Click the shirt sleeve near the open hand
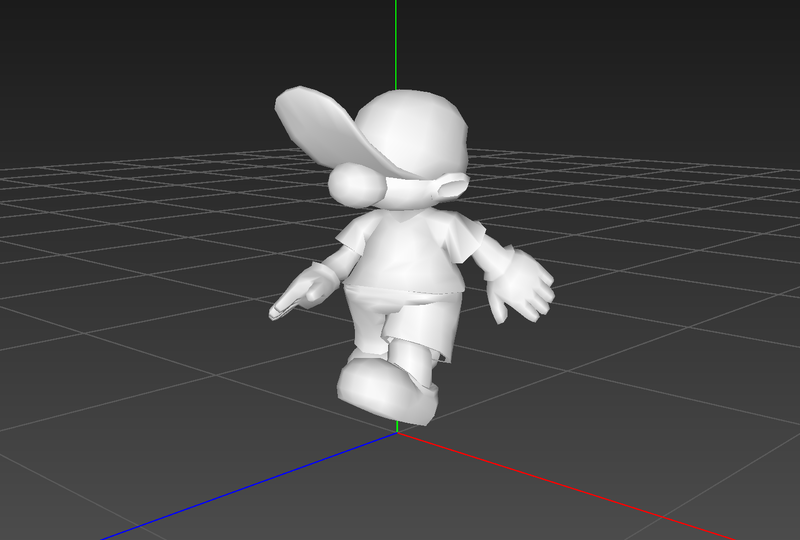This screenshot has height=540, width=800. coord(468,243)
